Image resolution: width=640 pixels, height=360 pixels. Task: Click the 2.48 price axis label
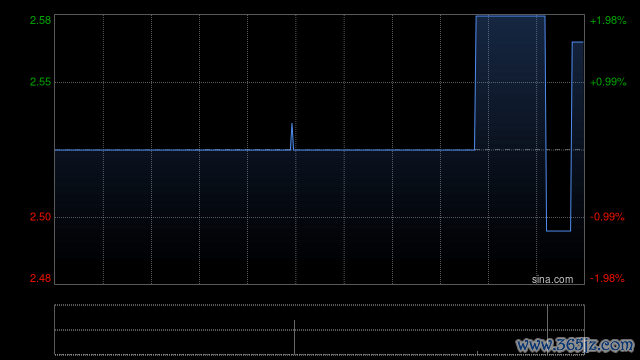40,278
